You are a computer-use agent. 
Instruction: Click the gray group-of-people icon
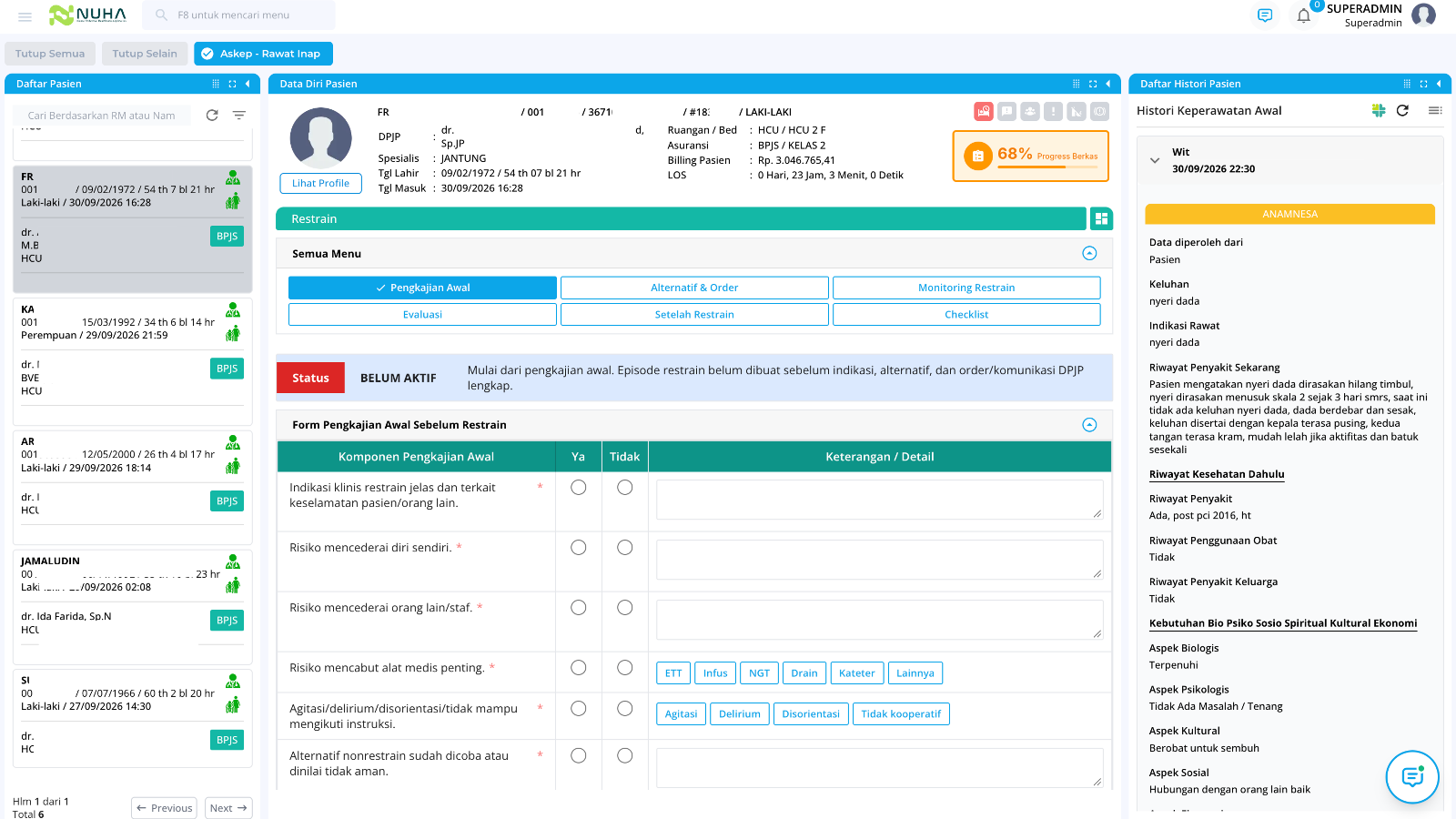(1030, 111)
